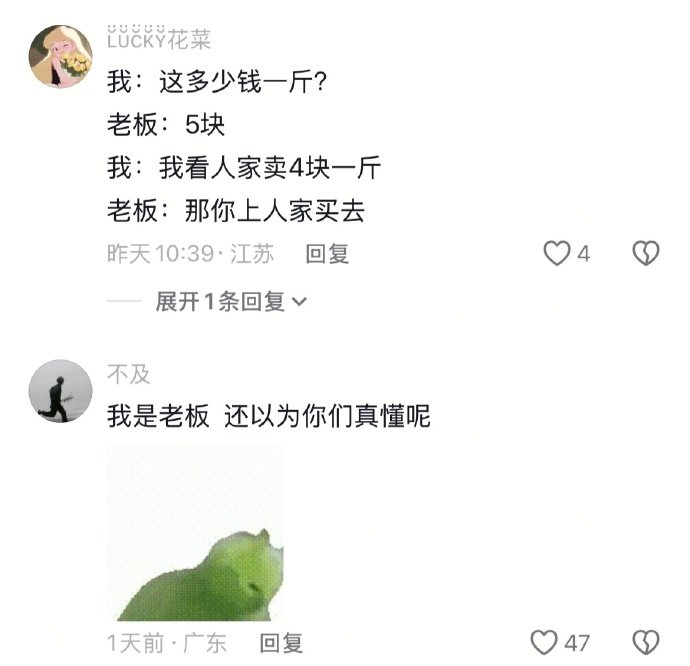Open 不及 running man avatar
The width and height of the screenshot is (690, 666).
pyautogui.click(x=60, y=391)
